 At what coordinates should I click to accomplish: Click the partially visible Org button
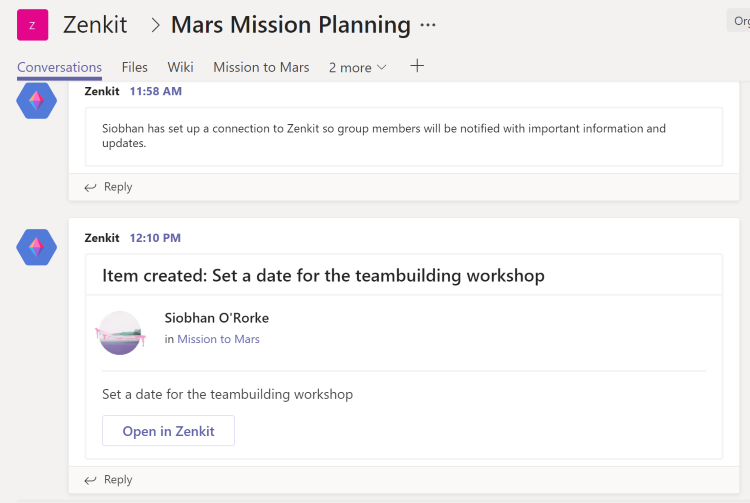[x=739, y=21]
